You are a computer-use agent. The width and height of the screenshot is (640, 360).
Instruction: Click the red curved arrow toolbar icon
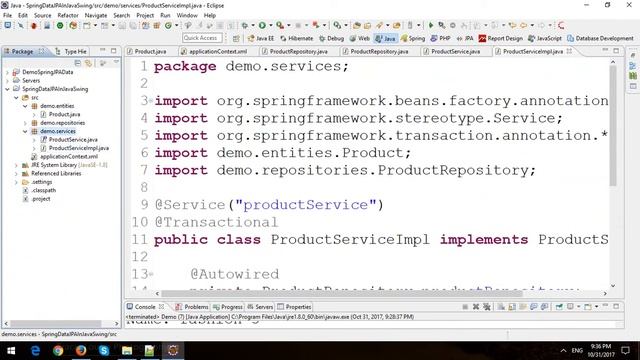tap(561, 25)
